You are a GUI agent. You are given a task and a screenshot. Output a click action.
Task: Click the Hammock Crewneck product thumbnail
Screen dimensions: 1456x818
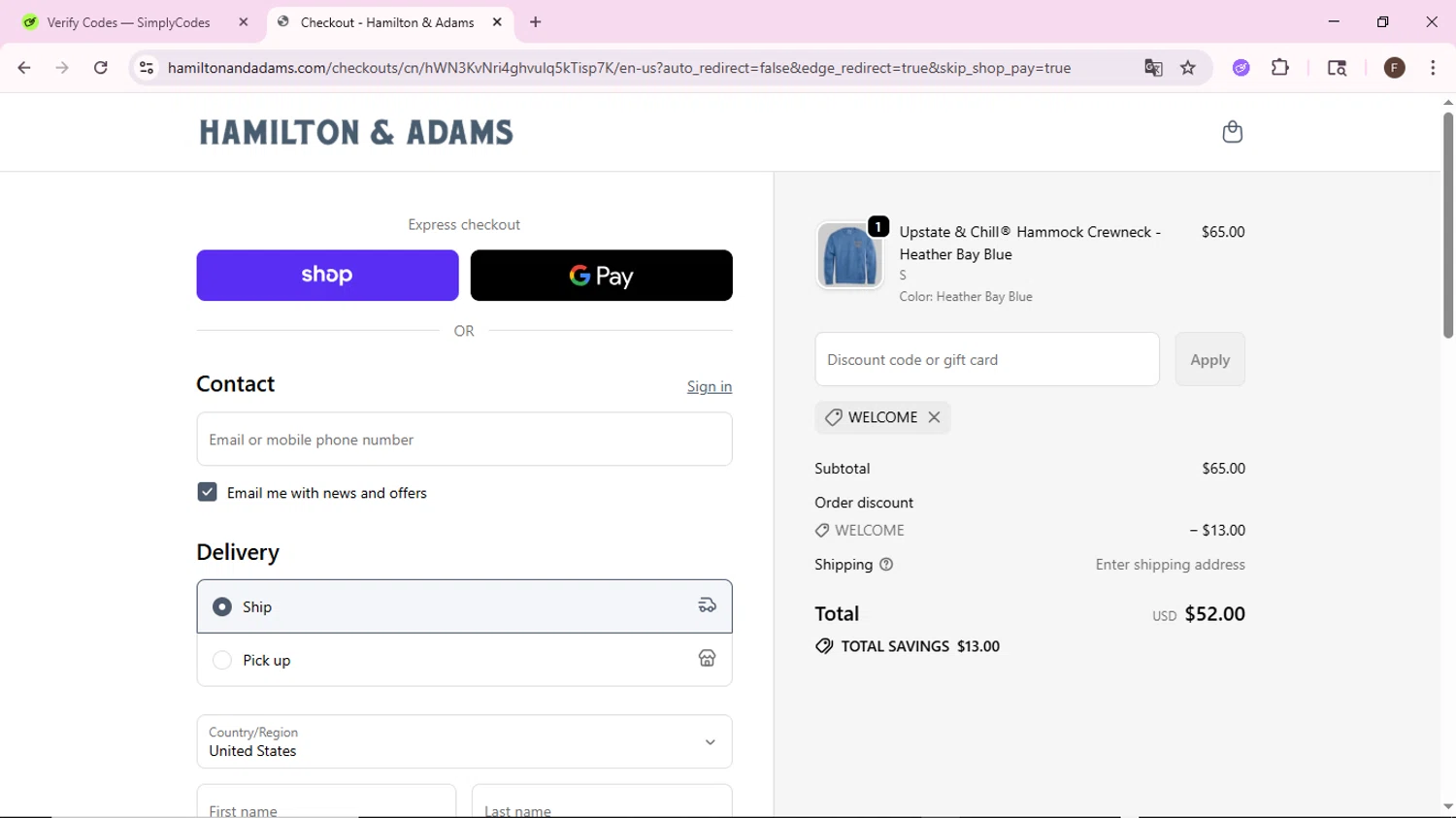(x=849, y=255)
